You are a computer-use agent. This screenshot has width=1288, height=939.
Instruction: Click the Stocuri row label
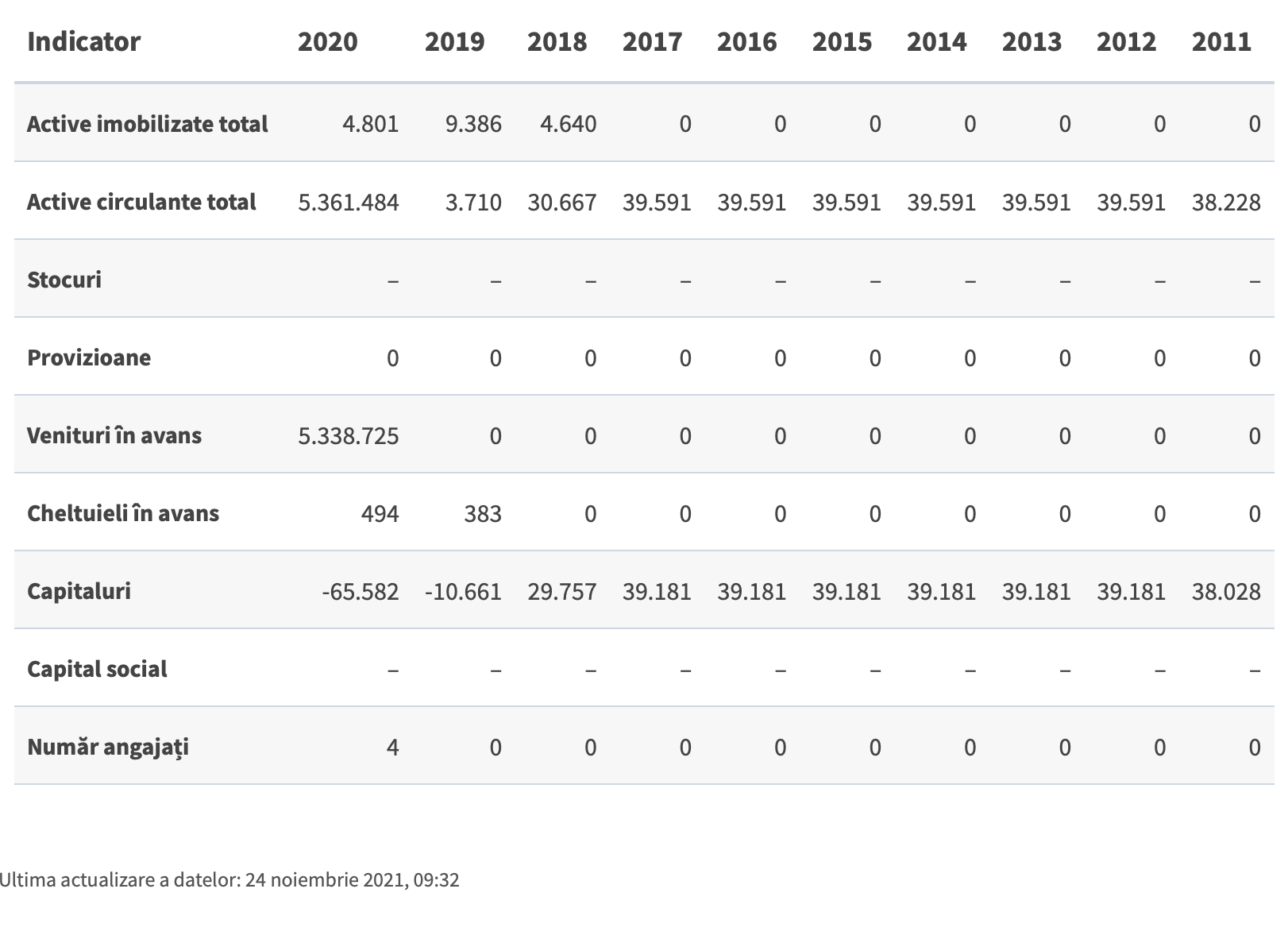64,280
